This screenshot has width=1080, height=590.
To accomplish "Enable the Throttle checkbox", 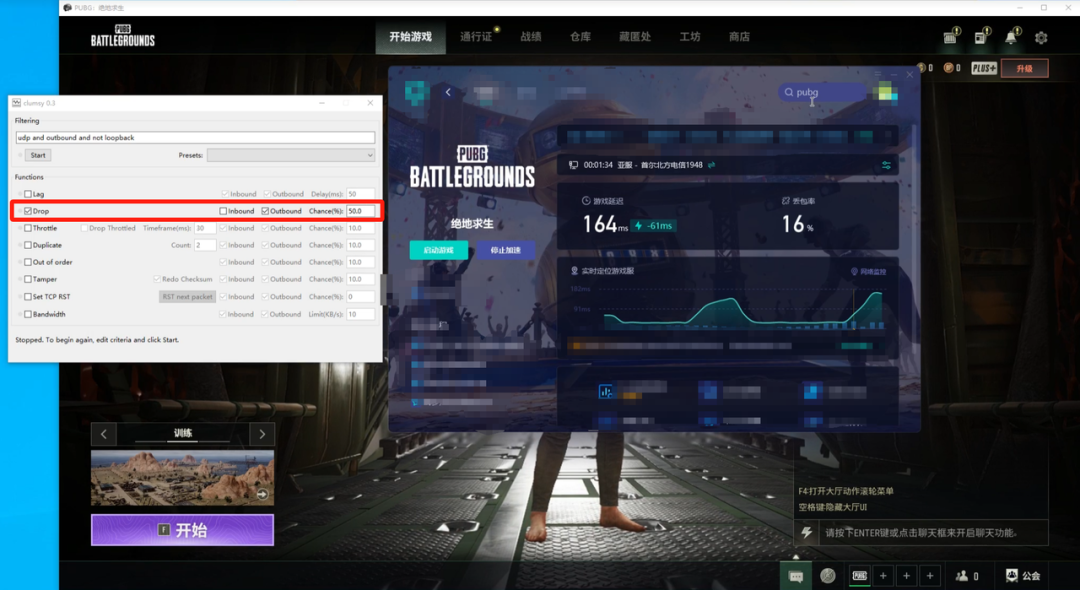I will 28,228.
